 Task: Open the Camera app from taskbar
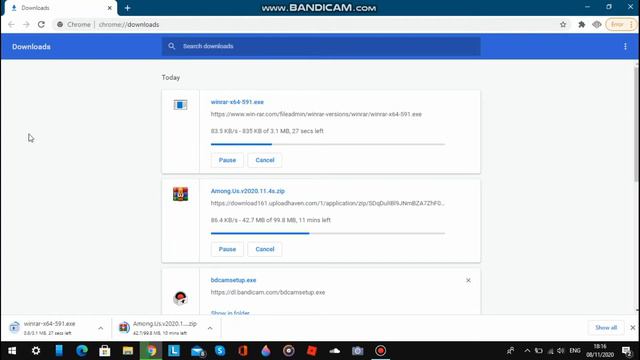[358, 351]
